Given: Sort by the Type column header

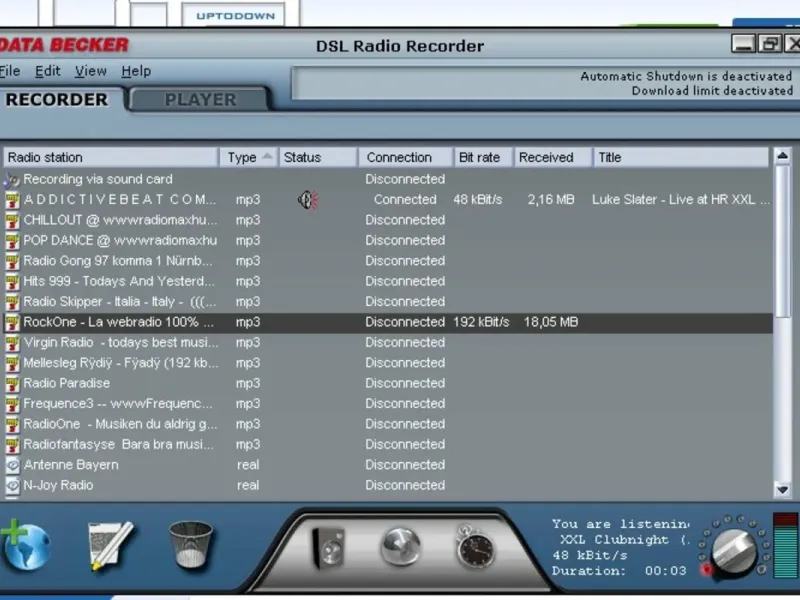Looking at the screenshot, I should (248, 157).
